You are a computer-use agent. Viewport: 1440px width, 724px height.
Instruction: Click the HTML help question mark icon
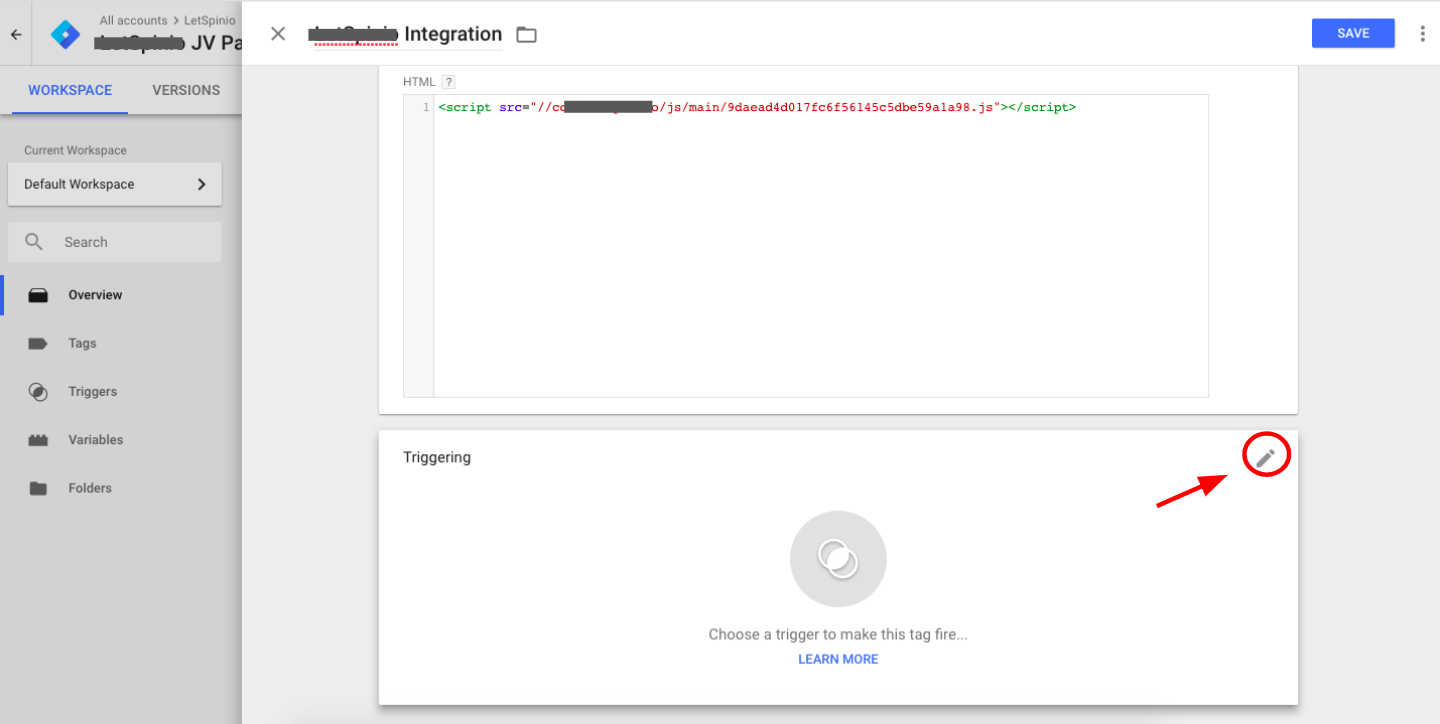click(449, 82)
